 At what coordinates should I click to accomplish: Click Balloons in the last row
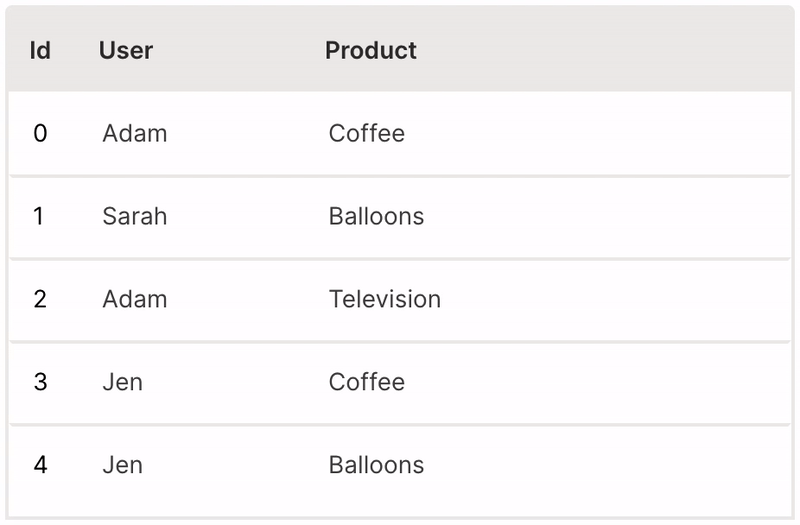pyautogui.click(x=376, y=465)
